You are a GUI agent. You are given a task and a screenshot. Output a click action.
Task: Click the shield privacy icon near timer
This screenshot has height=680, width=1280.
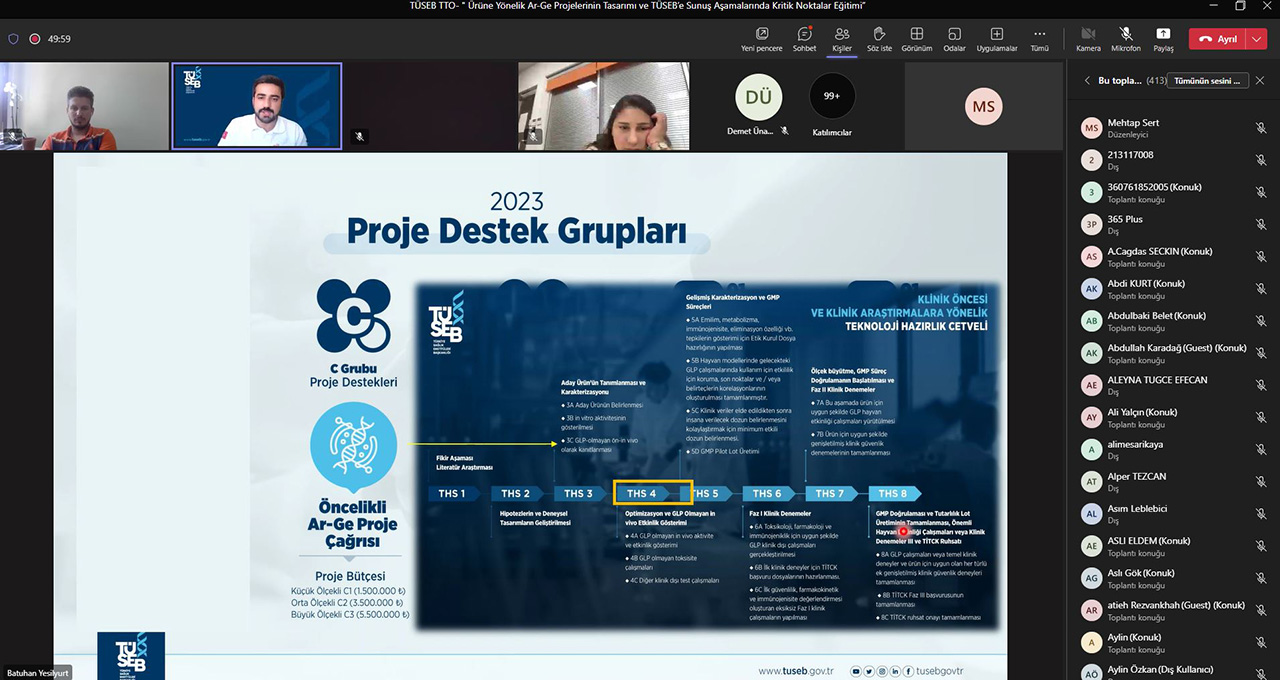[13, 39]
